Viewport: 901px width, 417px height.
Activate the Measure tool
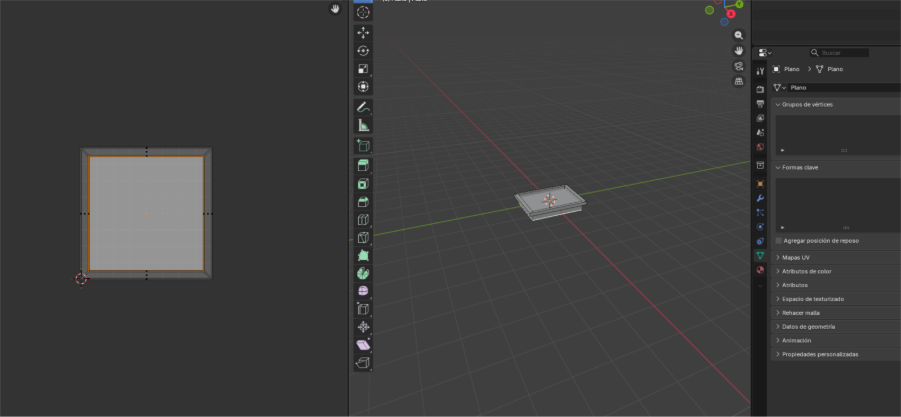(x=363, y=125)
